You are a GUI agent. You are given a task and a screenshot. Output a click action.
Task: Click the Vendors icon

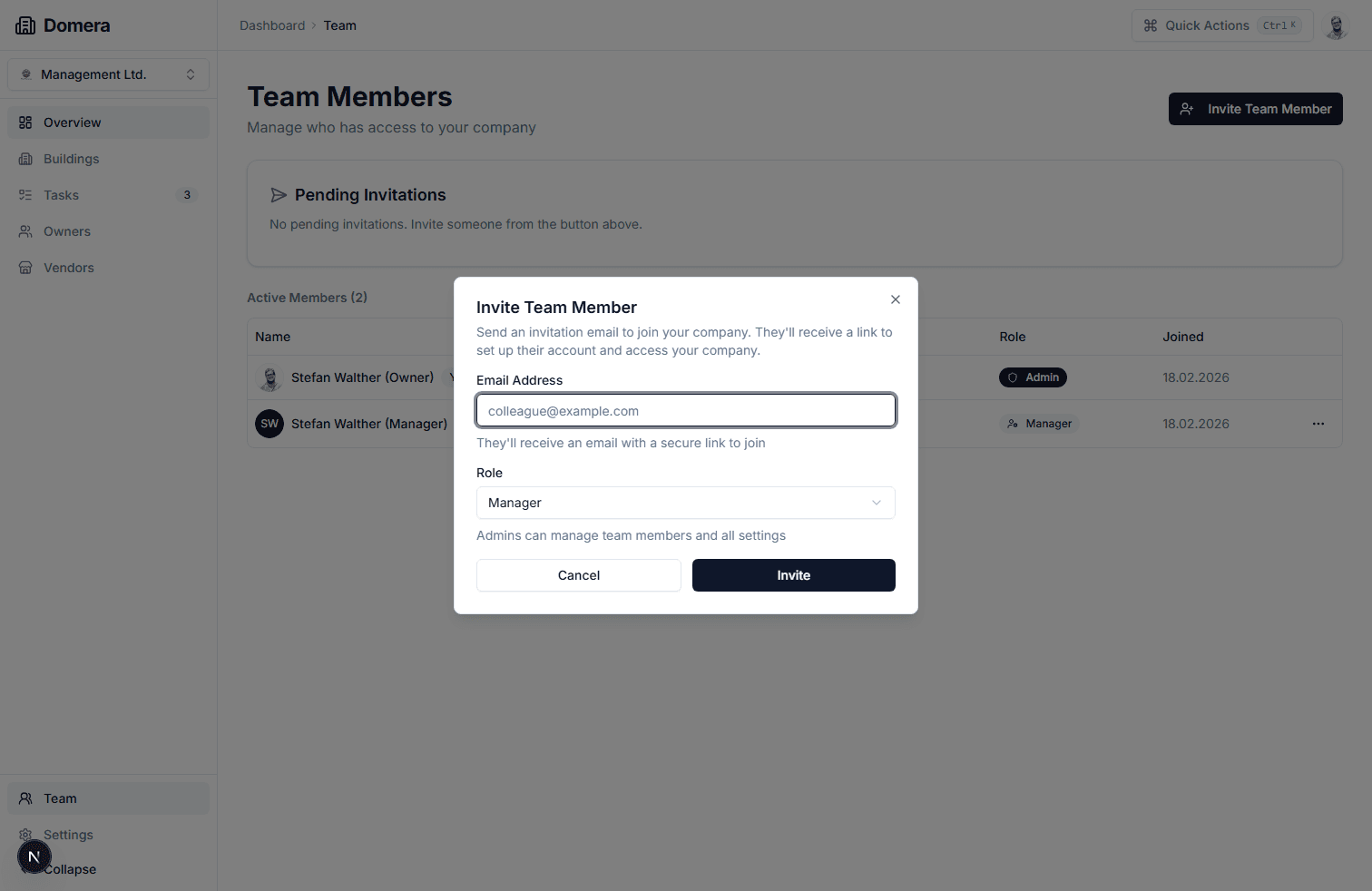point(26,267)
